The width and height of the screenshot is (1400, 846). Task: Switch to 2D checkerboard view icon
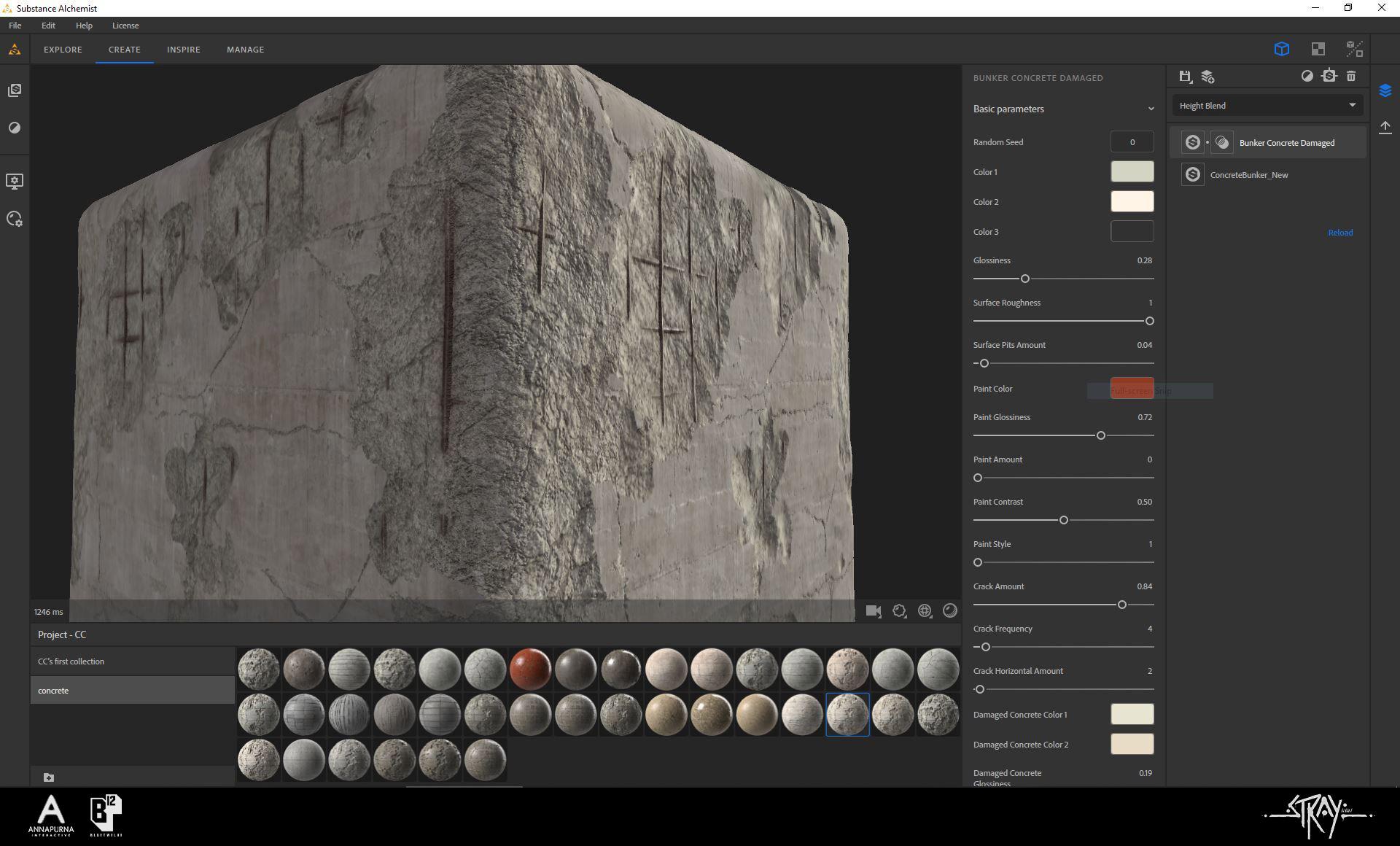(x=1318, y=49)
